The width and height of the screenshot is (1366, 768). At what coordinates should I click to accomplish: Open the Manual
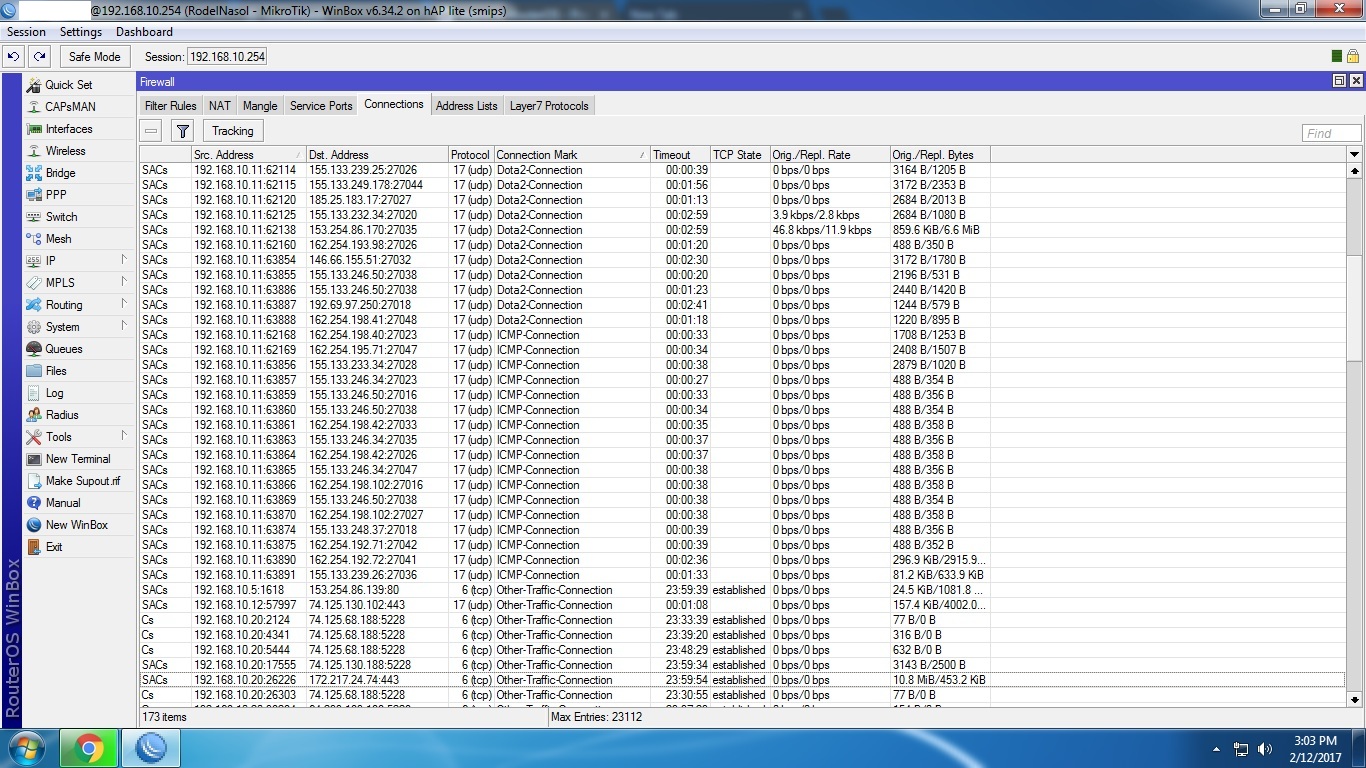pos(63,503)
